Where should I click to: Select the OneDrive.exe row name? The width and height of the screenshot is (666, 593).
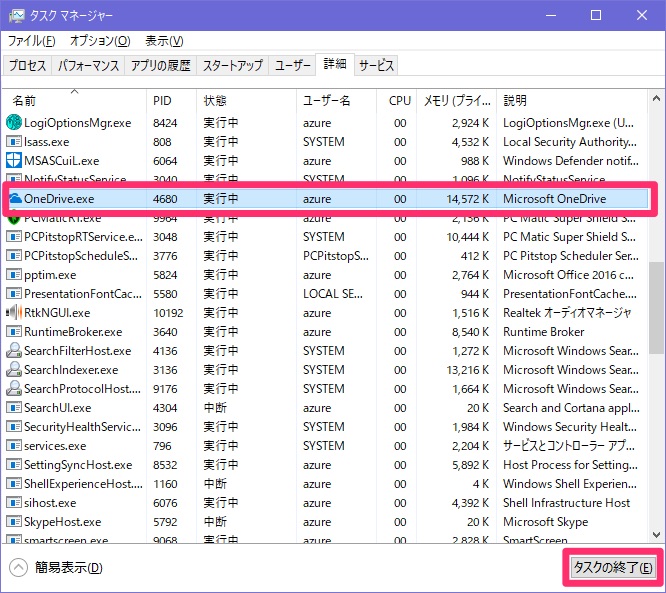59,198
